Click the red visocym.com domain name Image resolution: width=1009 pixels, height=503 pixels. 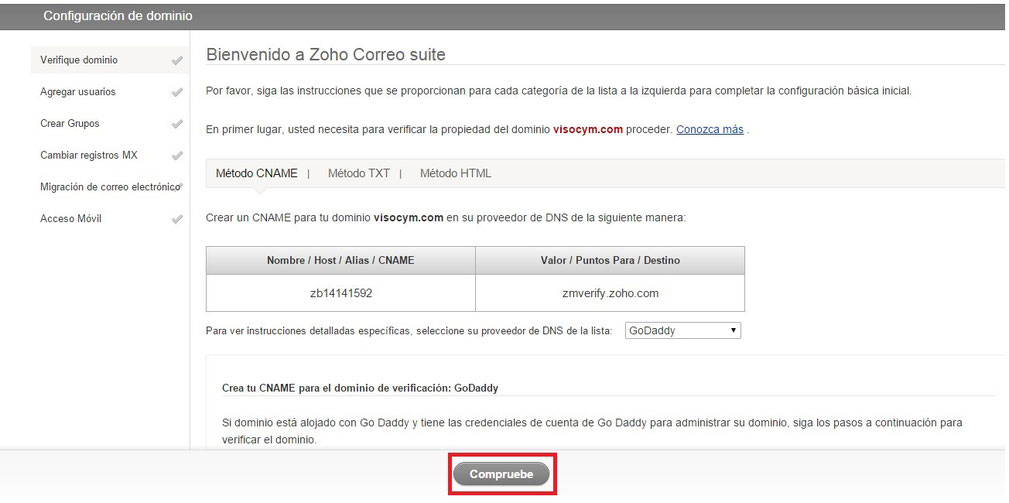point(588,129)
